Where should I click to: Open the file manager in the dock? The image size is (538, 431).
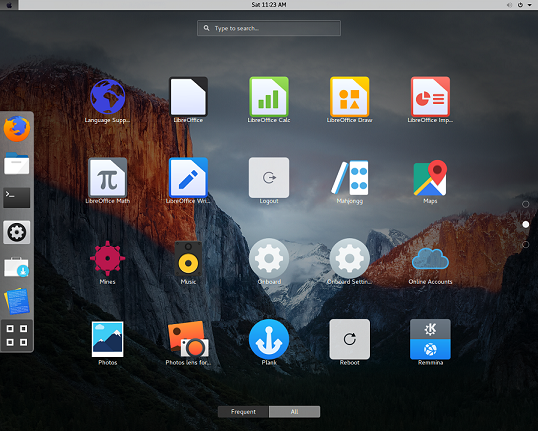17,163
